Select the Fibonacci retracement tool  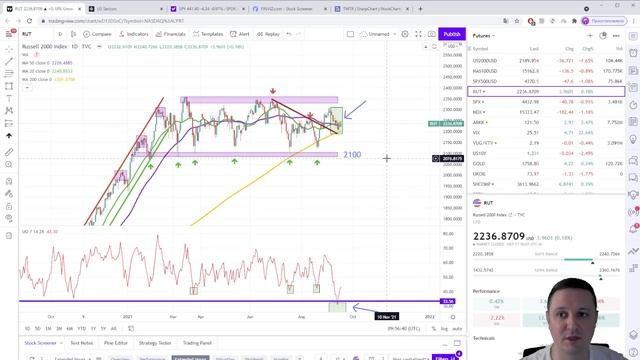[9, 74]
